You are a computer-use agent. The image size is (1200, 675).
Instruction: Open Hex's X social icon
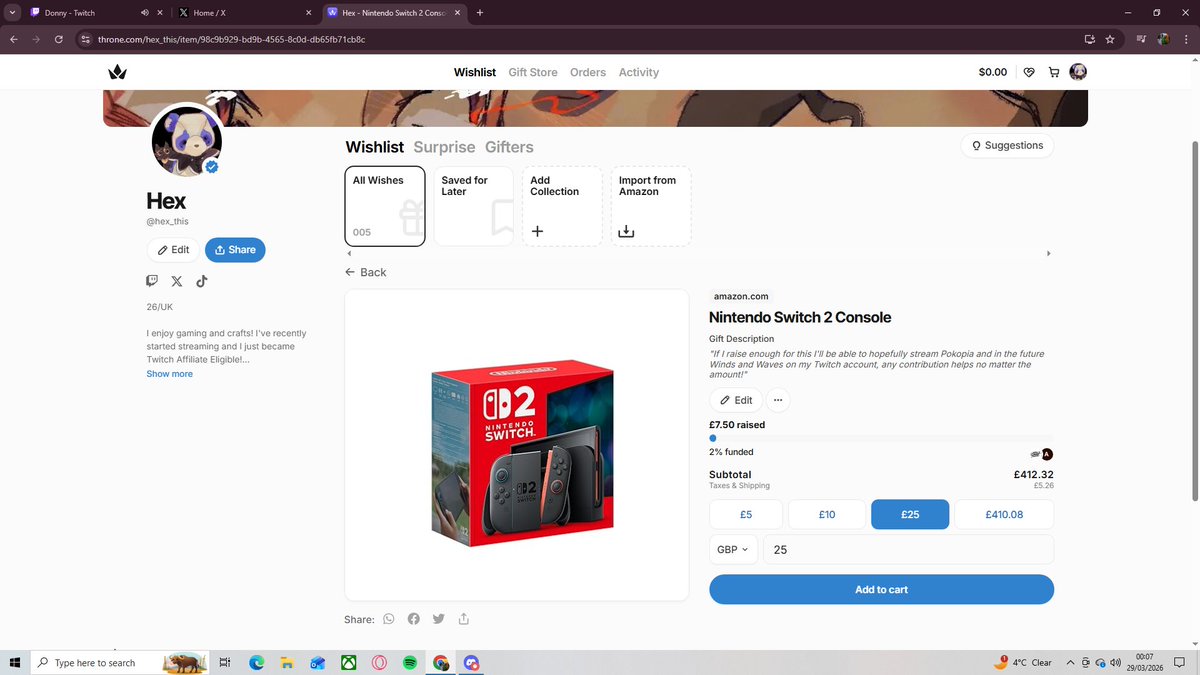(177, 281)
